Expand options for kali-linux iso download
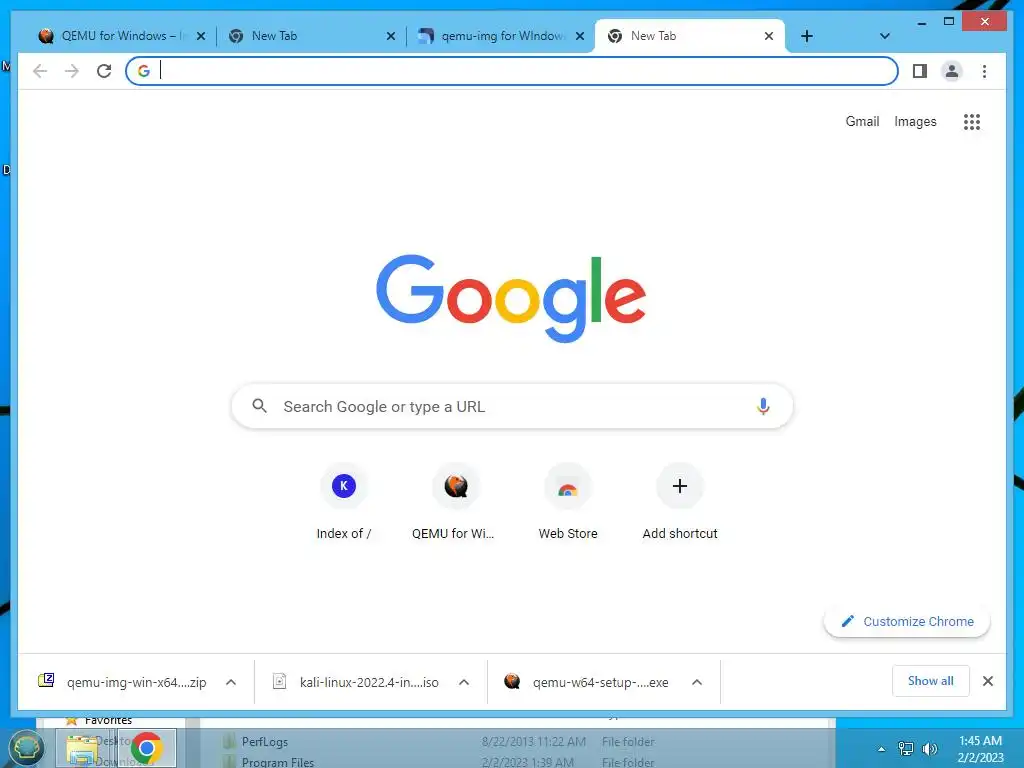This screenshot has height=768, width=1024. tap(464, 682)
